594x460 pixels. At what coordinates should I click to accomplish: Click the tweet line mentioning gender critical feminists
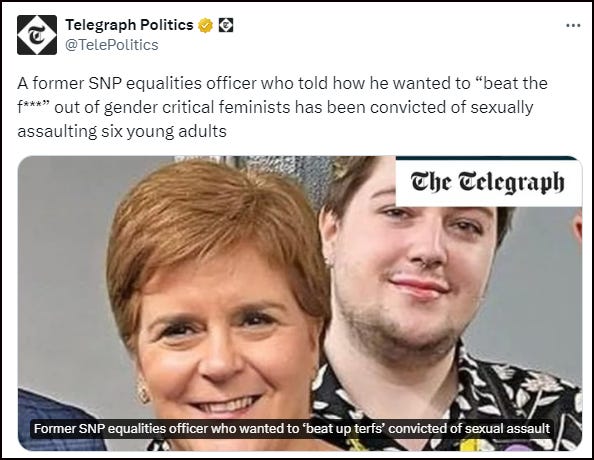point(275,108)
